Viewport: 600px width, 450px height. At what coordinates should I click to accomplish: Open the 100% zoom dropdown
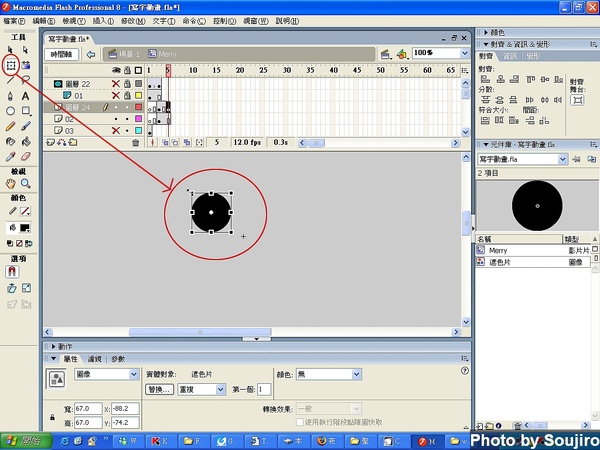[x=465, y=53]
